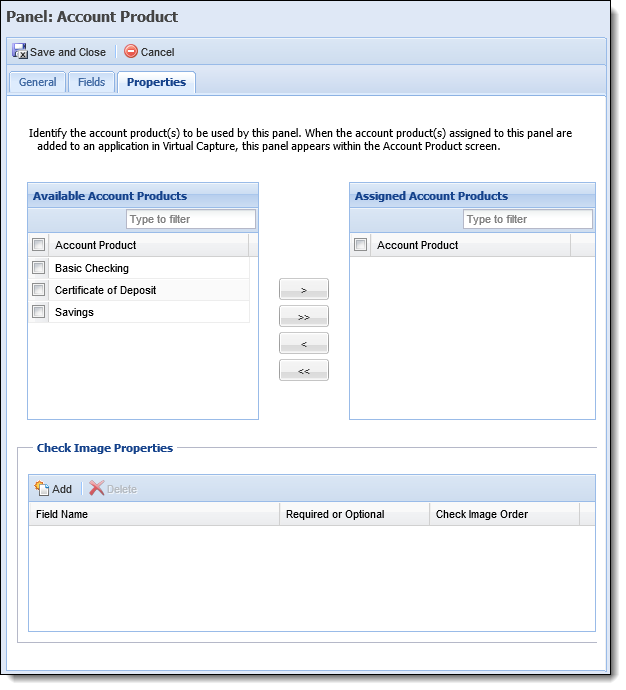Click the Add icon in Check Image Properties
The width and height of the screenshot is (626, 690).
[42, 488]
